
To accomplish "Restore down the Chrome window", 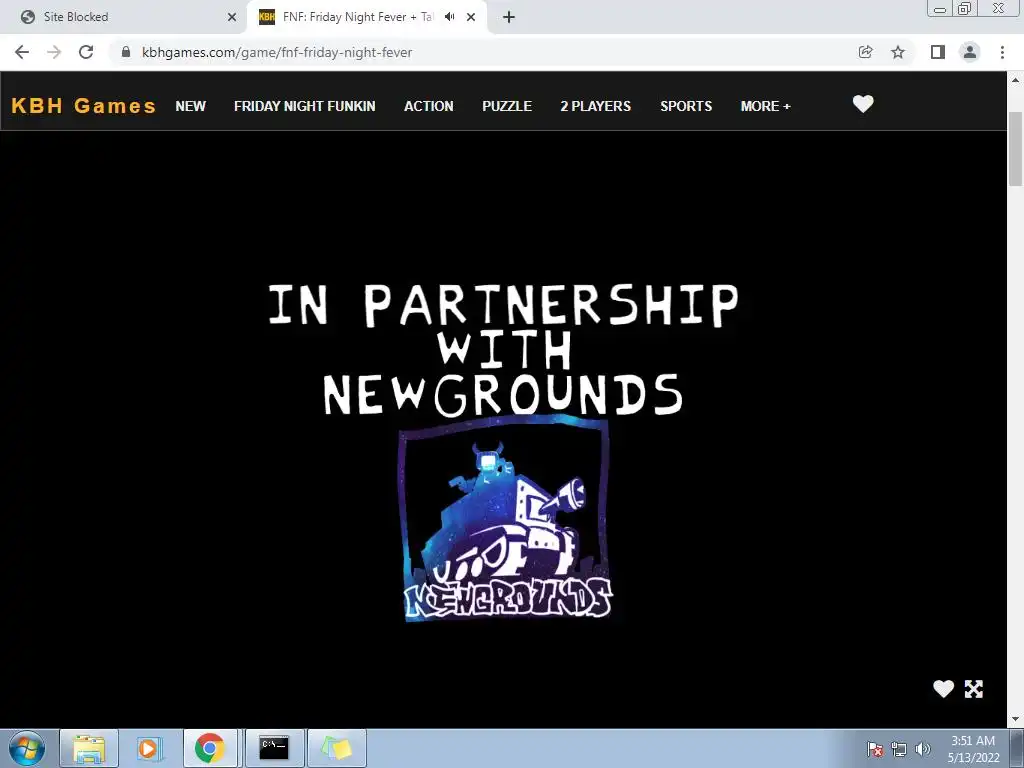I will click(x=964, y=8).
